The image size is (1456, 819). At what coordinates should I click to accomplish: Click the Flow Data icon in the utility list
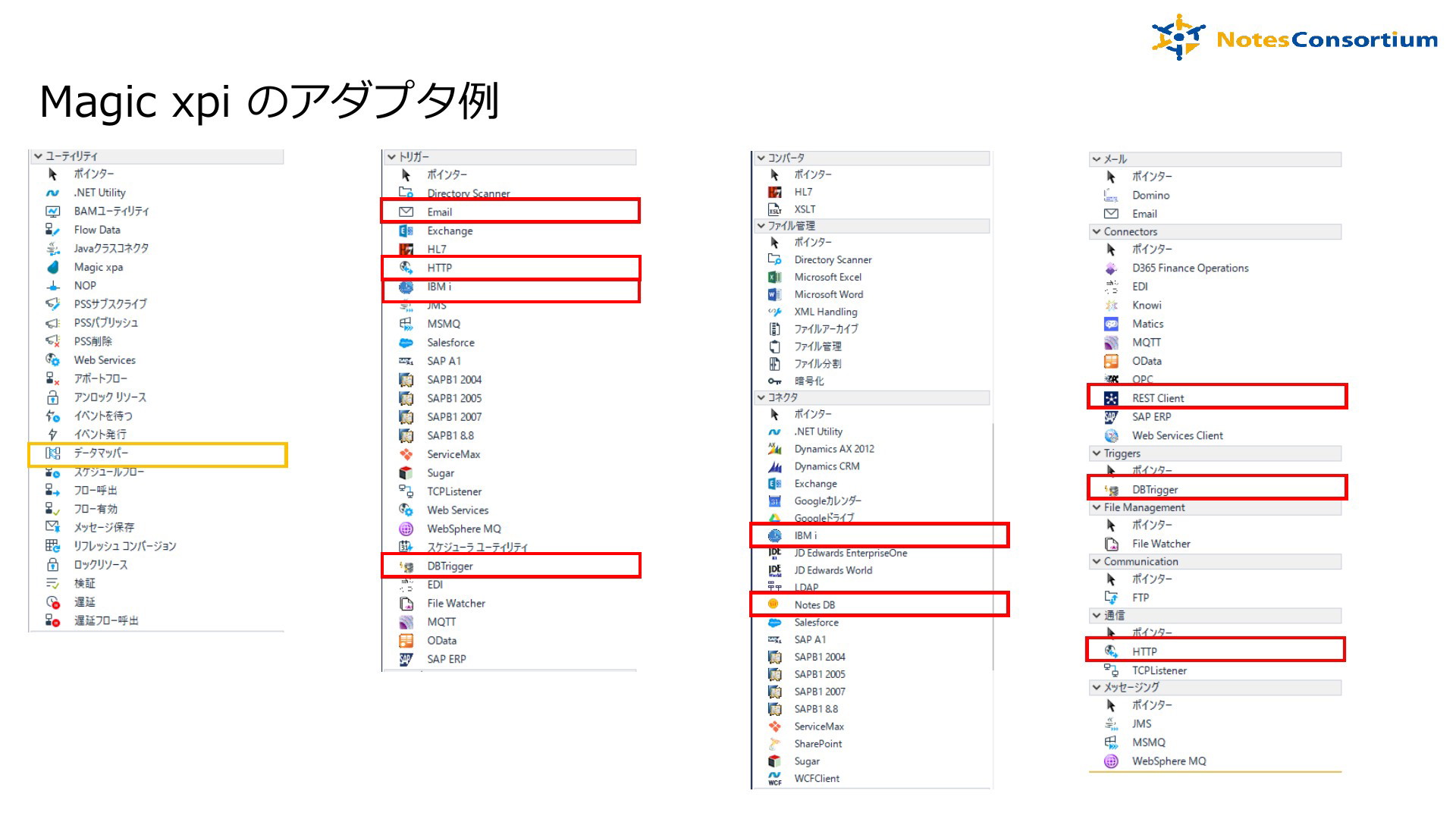52,230
